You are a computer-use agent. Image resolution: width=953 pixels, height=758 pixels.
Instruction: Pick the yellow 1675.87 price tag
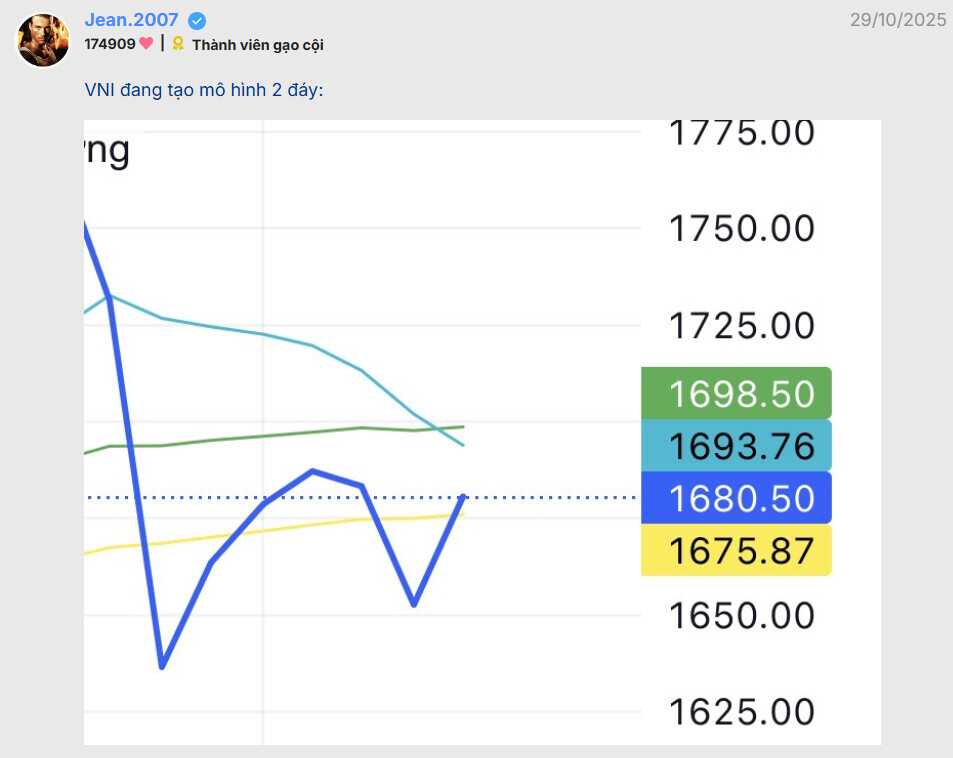[x=736, y=550]
